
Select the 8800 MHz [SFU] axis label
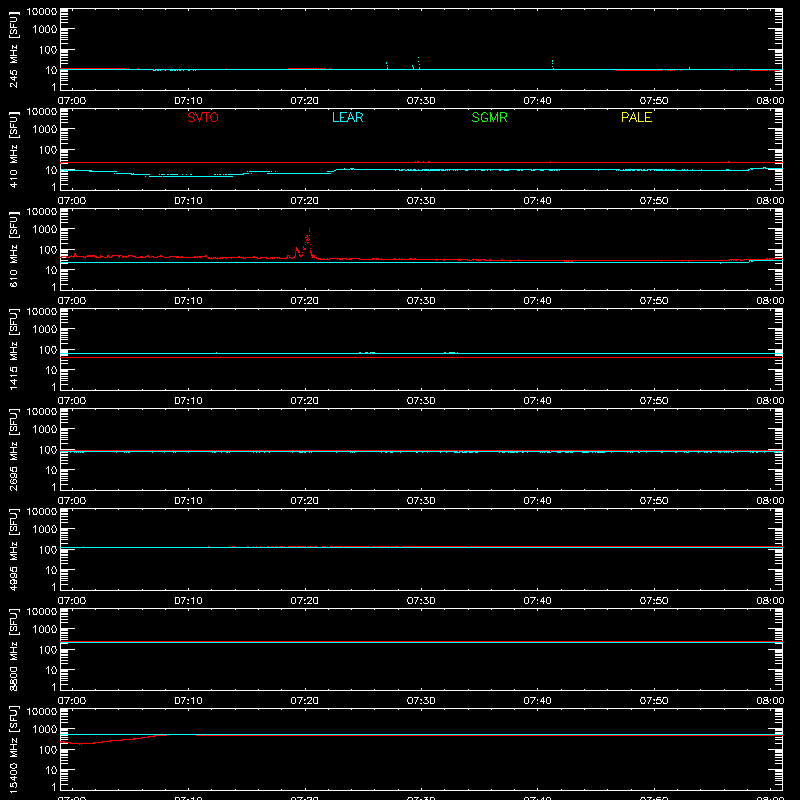point(13,649)
